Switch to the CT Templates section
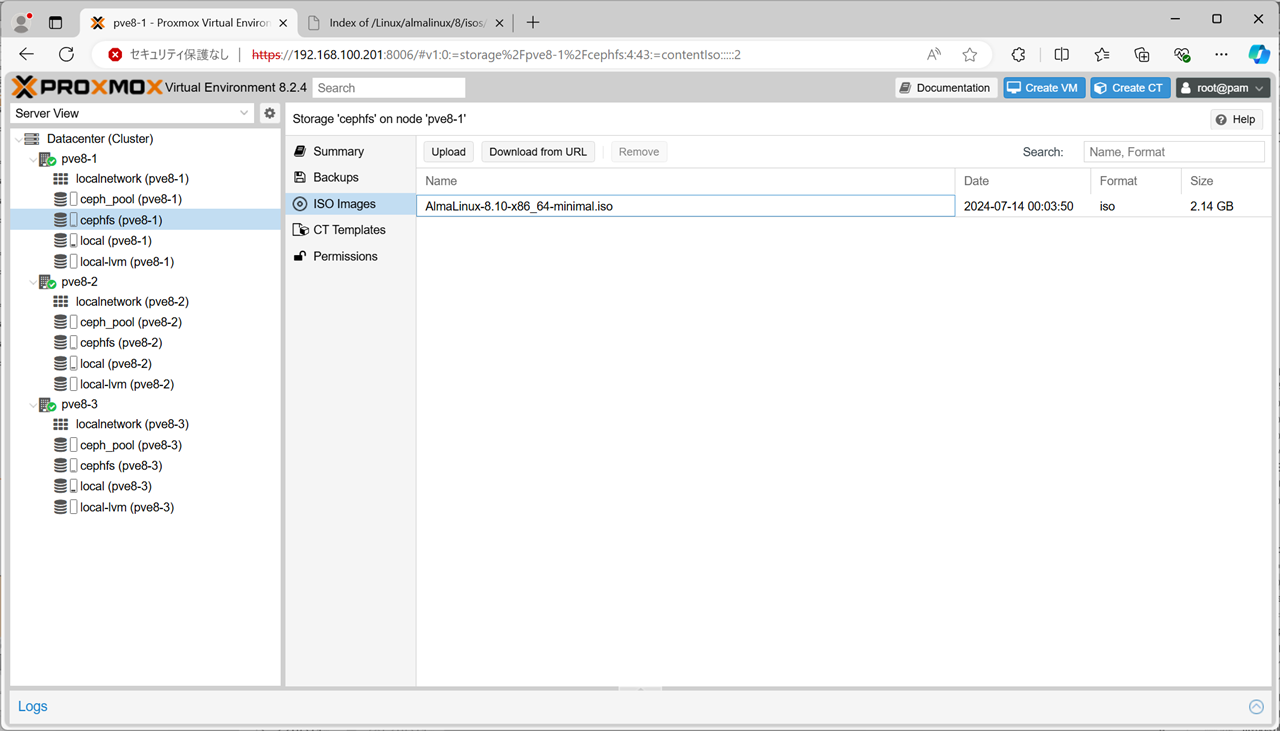The width and height of the screenshot is (1280, 731). click(x=348, y=230)
